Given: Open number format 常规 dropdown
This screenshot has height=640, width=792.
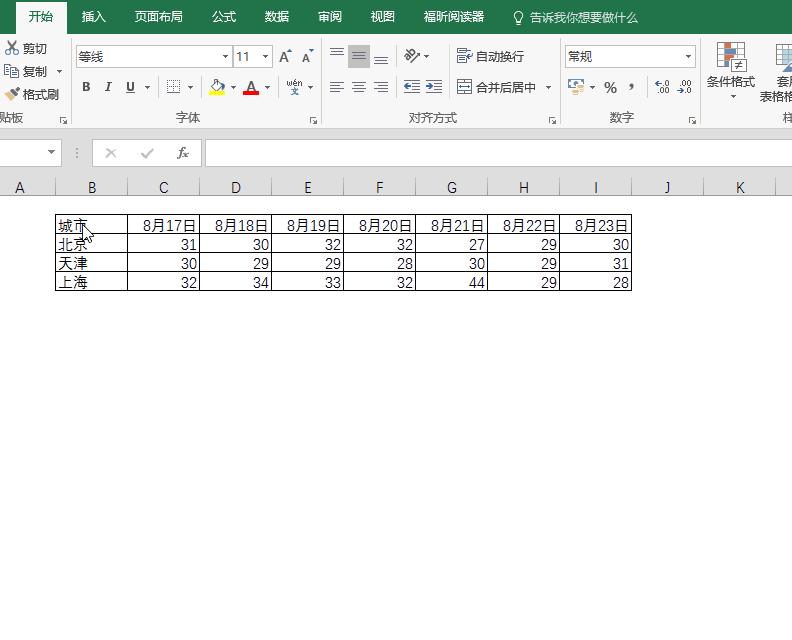Looking at the screenshot, I should [x=688, y=57].
